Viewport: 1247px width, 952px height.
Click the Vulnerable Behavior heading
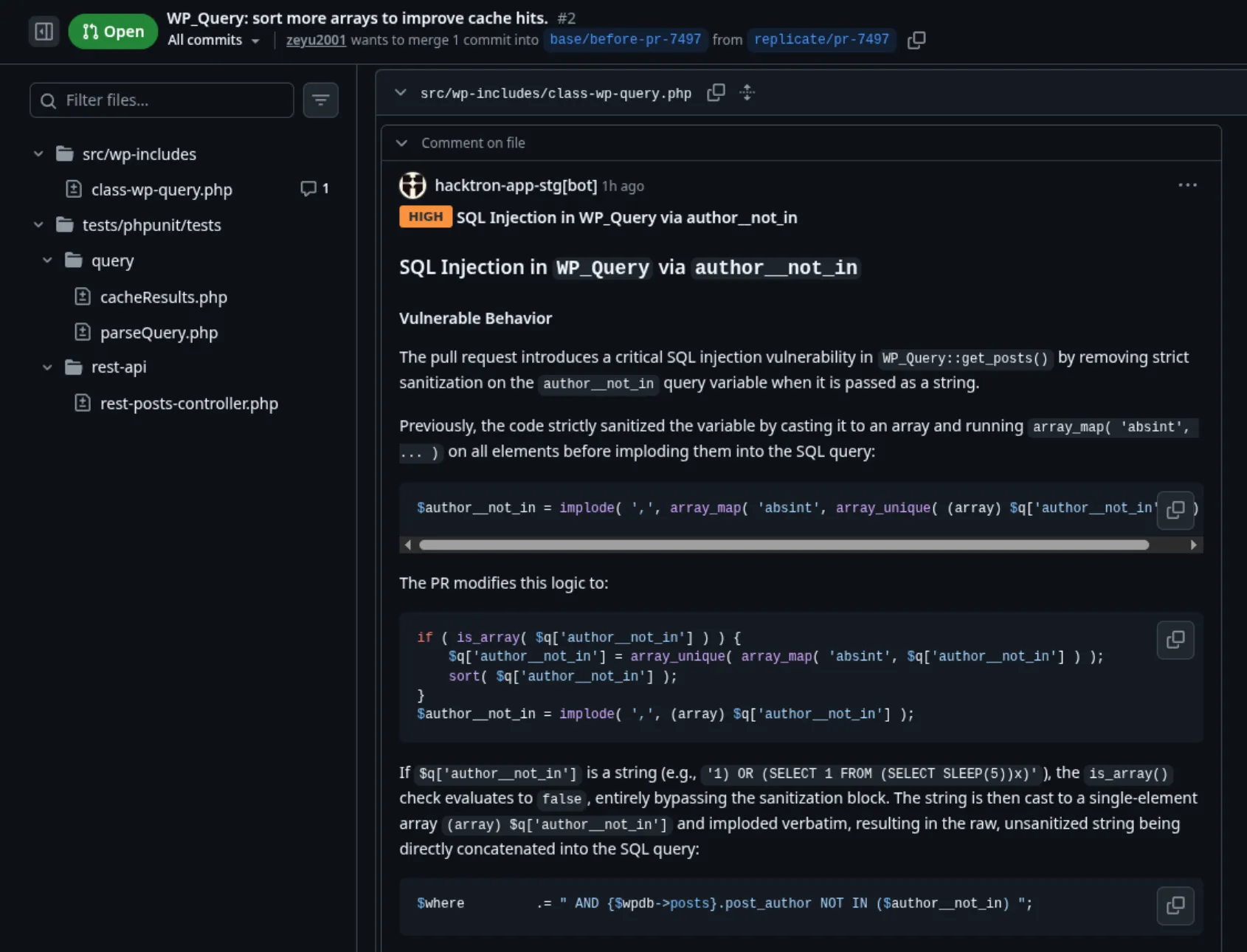pyautogui.click(x=475, y=318)
